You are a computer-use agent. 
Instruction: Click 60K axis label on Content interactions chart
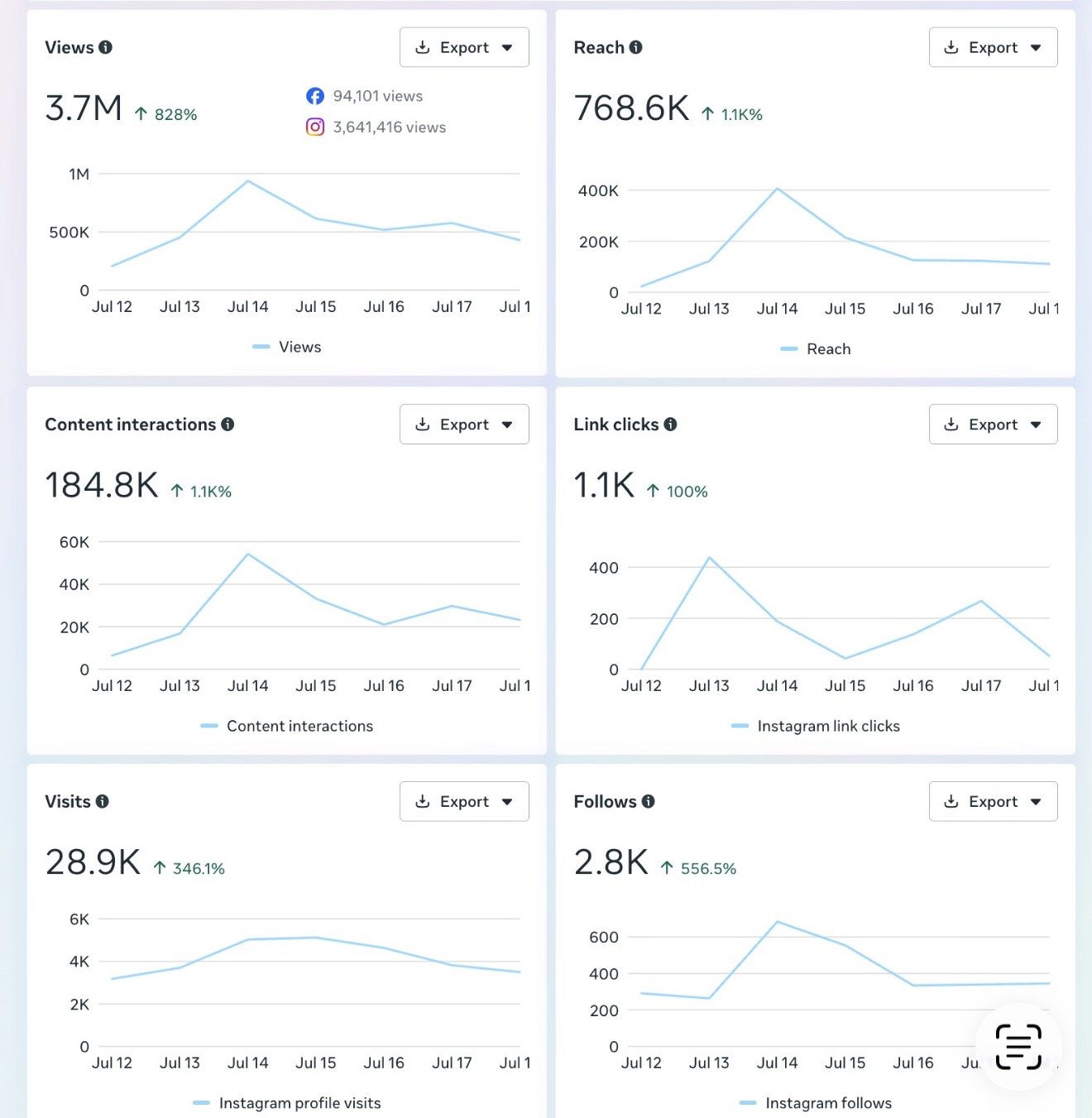[x=74, y=542]
